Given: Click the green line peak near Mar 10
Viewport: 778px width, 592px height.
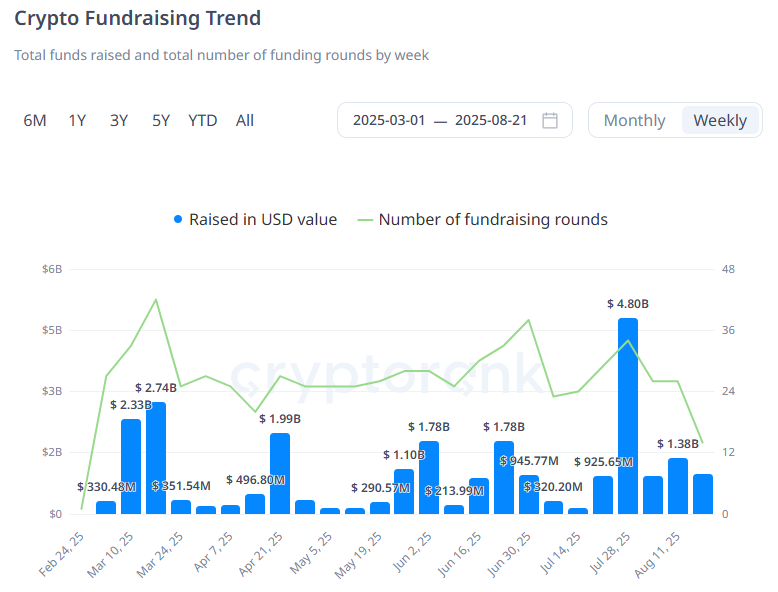Looking at the screenshot, I should pyautogui.click(x=156, y=299).
